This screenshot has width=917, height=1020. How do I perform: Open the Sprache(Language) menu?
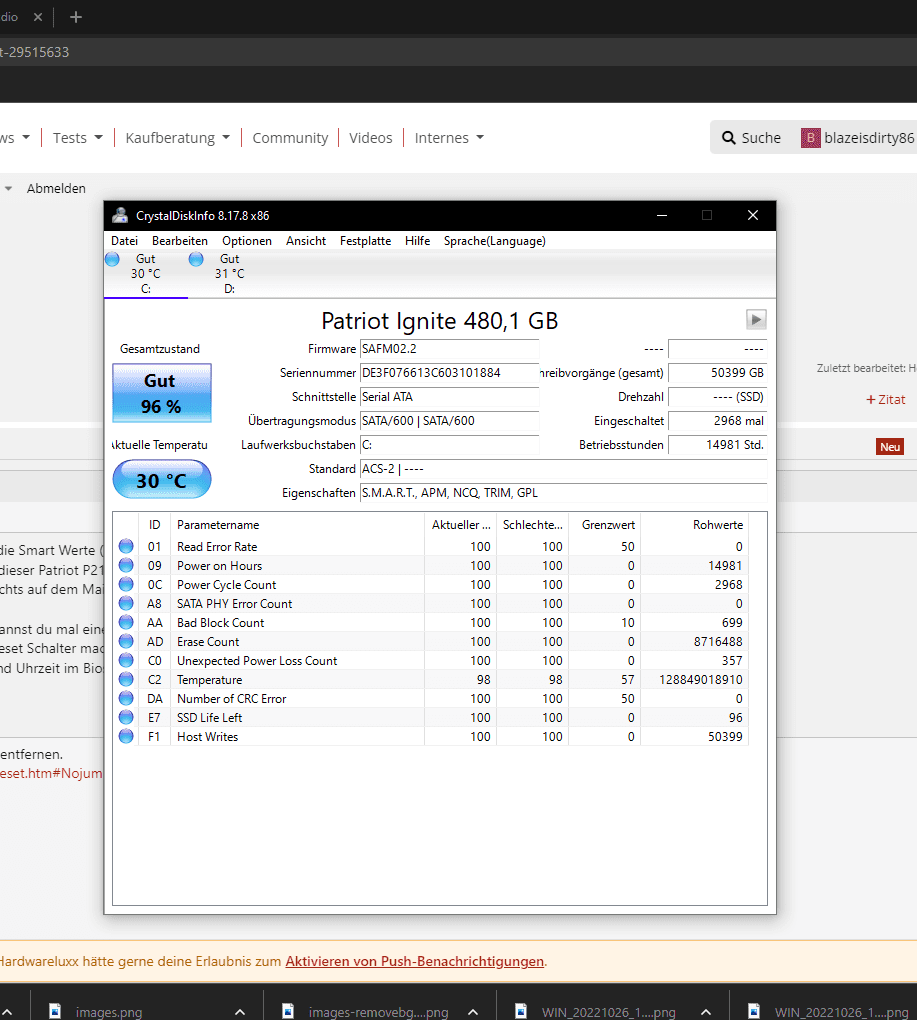click(x=494, y=241)
